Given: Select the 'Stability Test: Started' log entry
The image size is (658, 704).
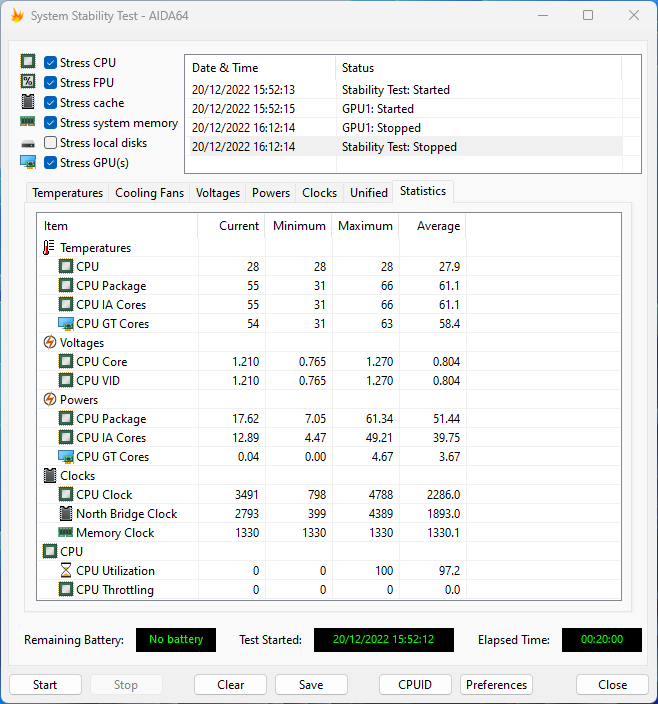Looking at the screenshot, I should coord(406,90).
